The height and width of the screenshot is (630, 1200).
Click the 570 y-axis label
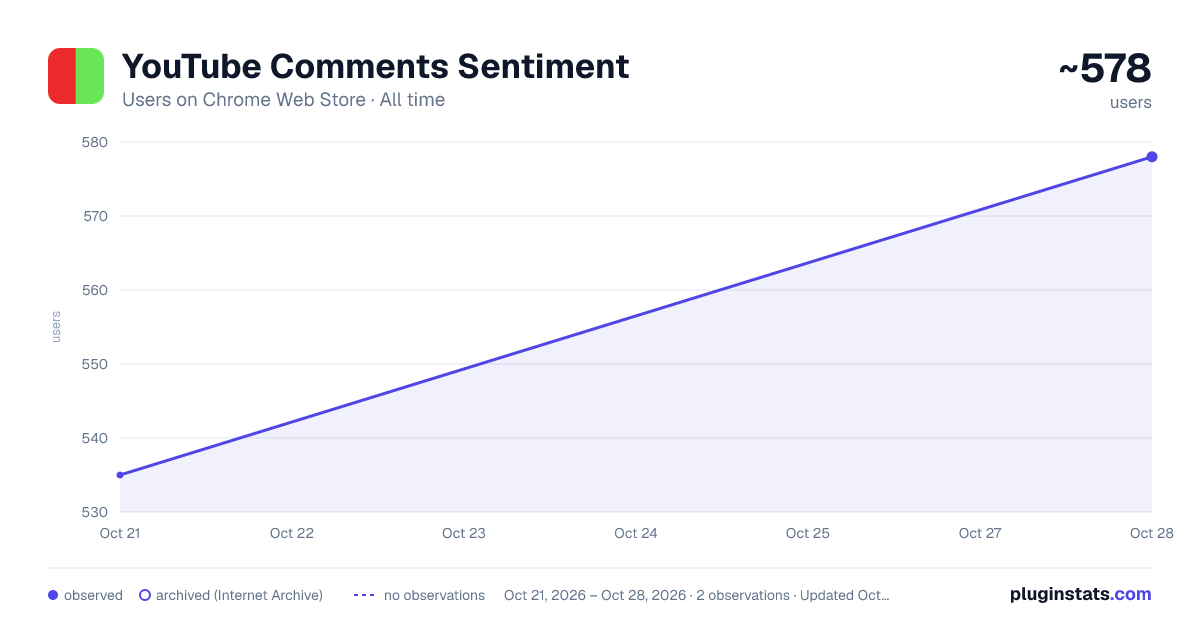(95, 216)
